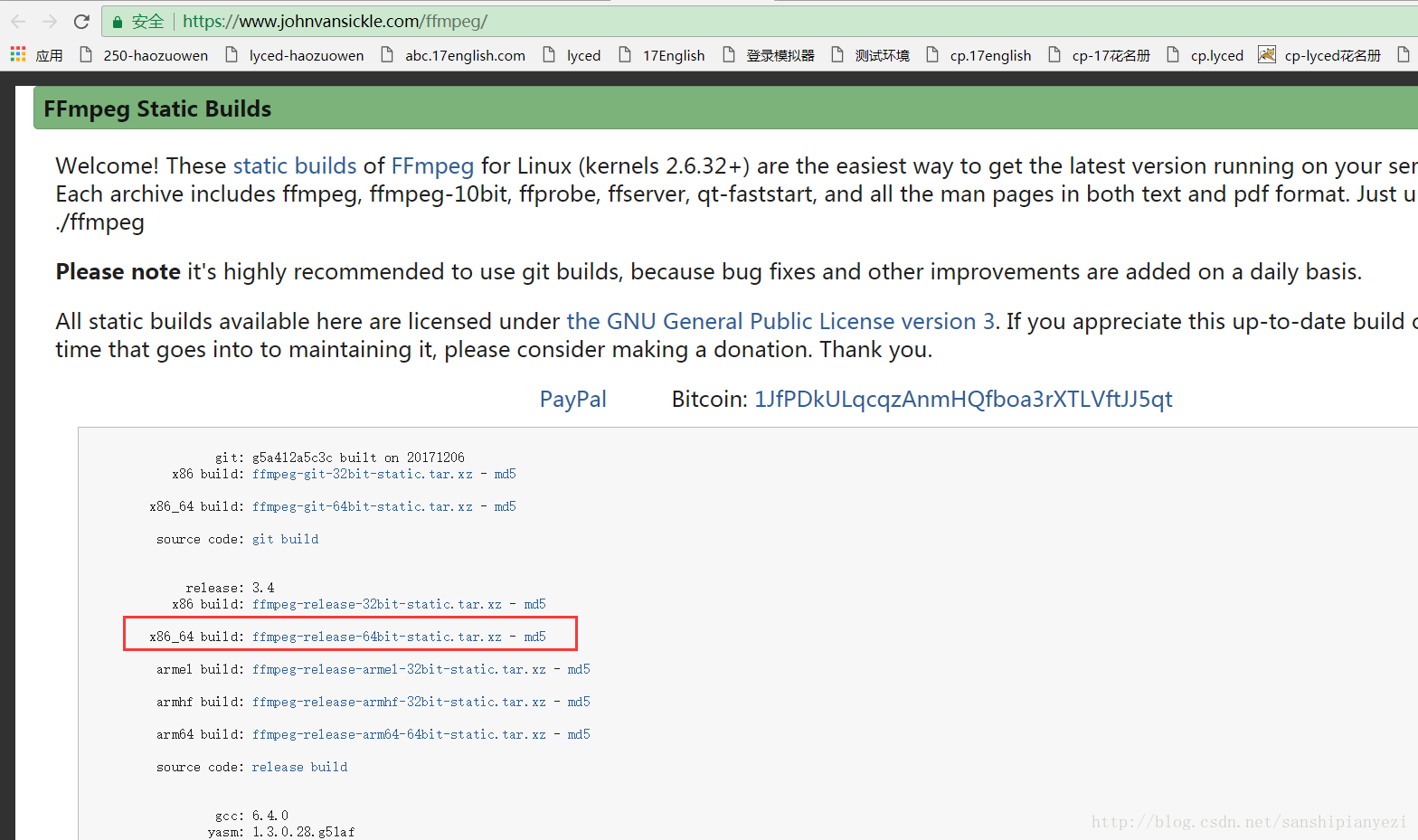
Task: Download ffmpeg-release-64bit-static.tar.xz
Action: tap(376, 637)
